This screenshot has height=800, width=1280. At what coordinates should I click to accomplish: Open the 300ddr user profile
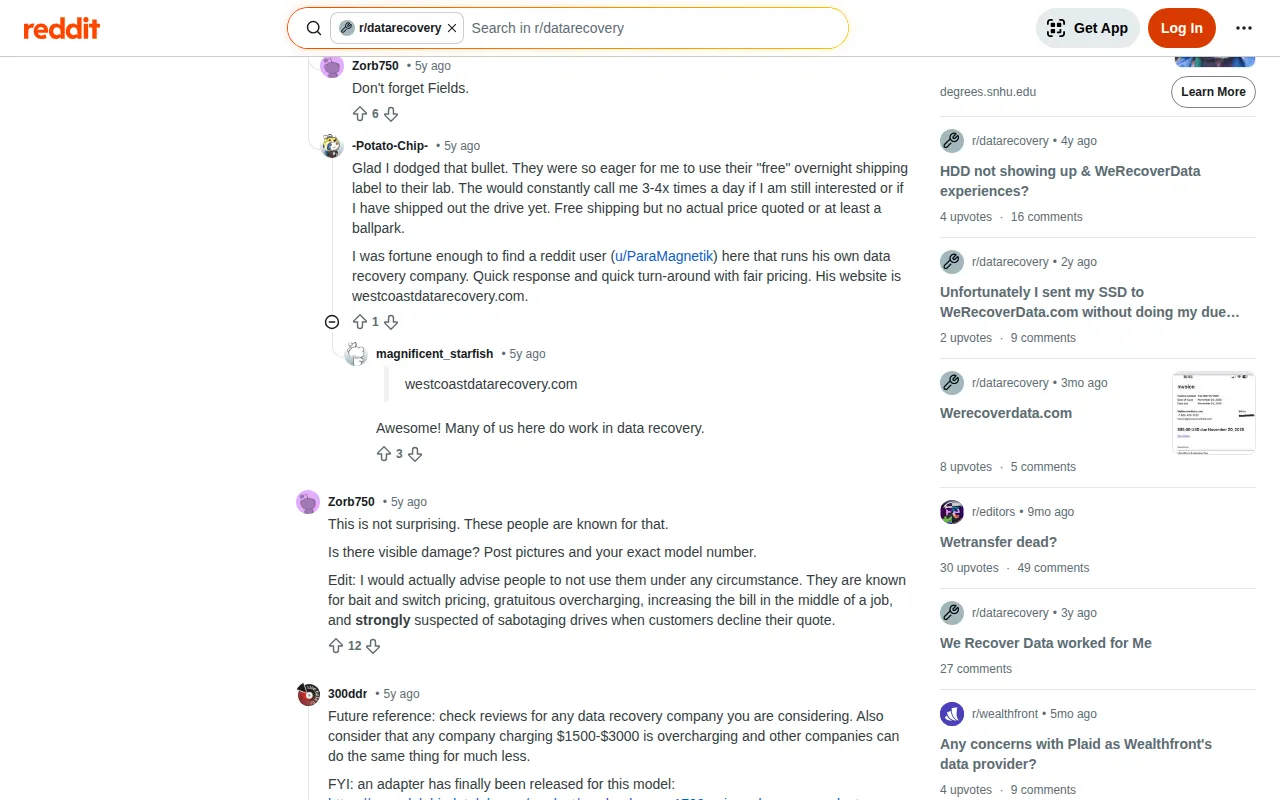pos(347,694)
